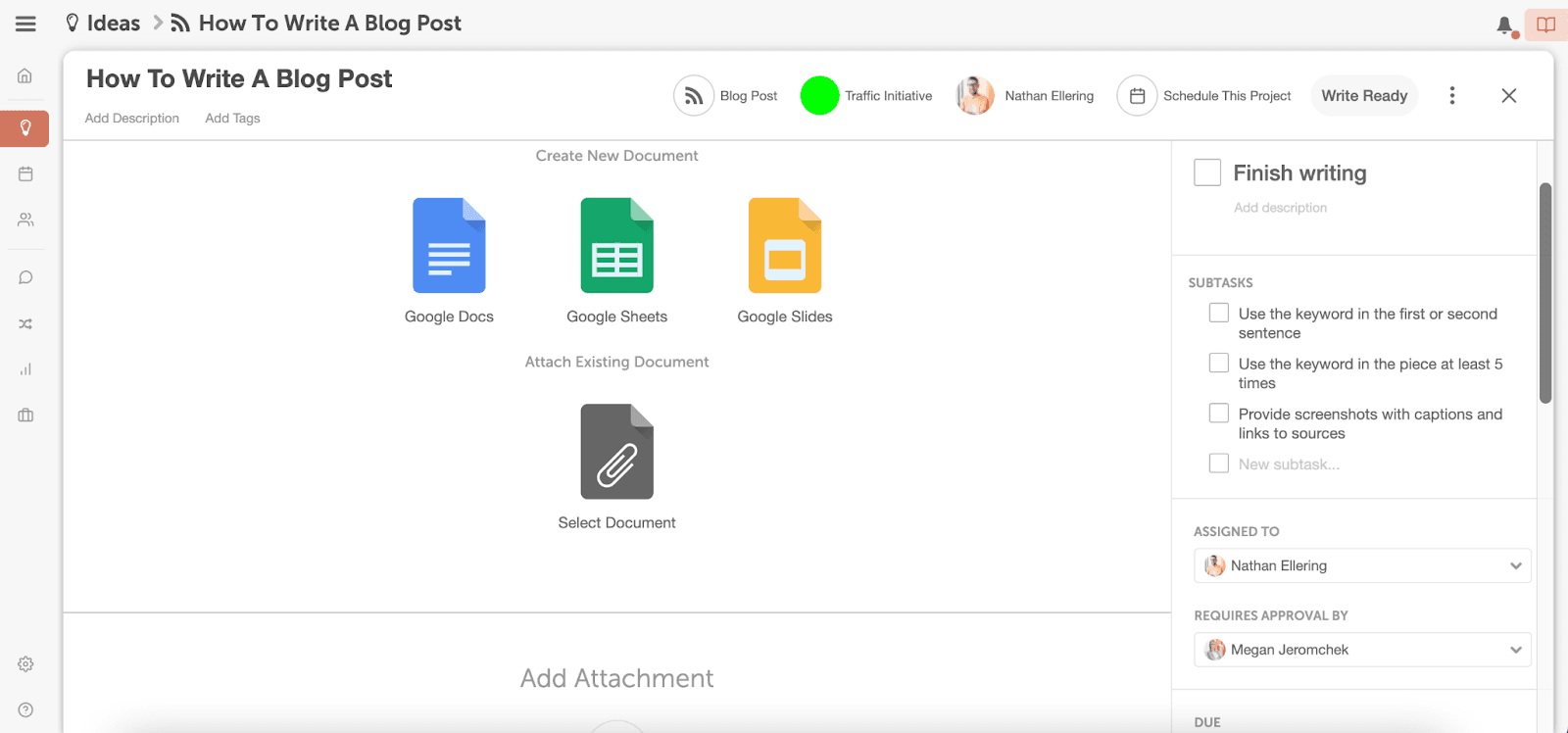
Task: Check 'Use the keyword in the first or second sentence'
Action: (x=1219, y=313)
